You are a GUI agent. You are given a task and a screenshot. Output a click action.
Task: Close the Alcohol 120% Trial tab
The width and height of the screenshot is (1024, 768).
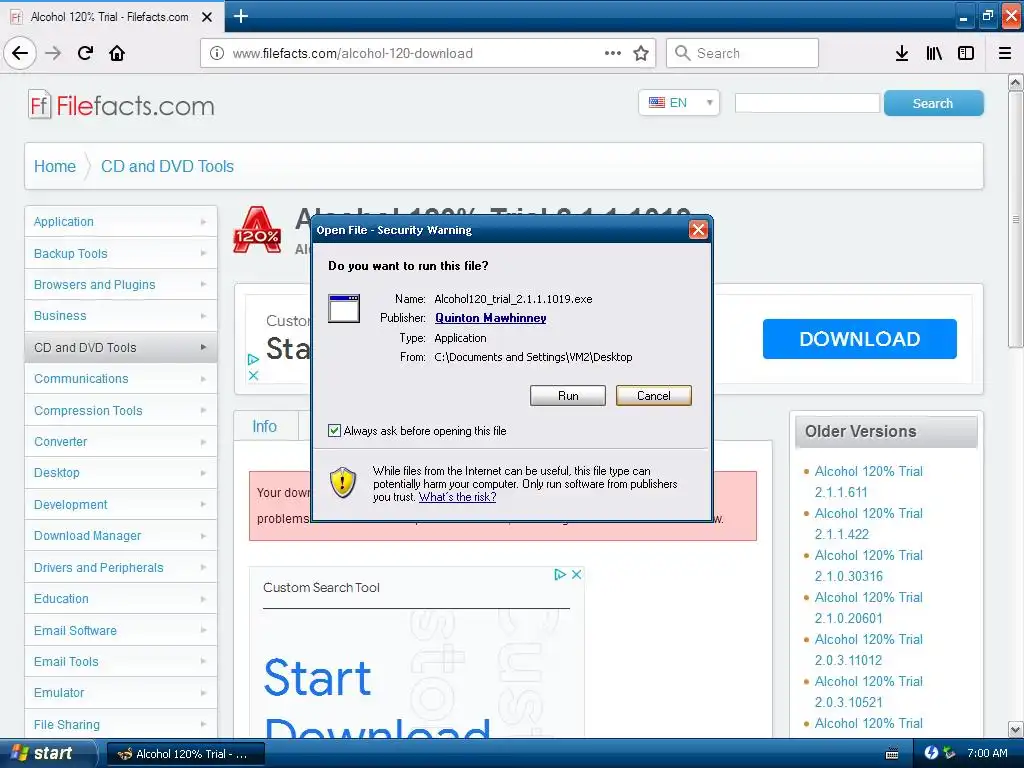coord(206,17)
